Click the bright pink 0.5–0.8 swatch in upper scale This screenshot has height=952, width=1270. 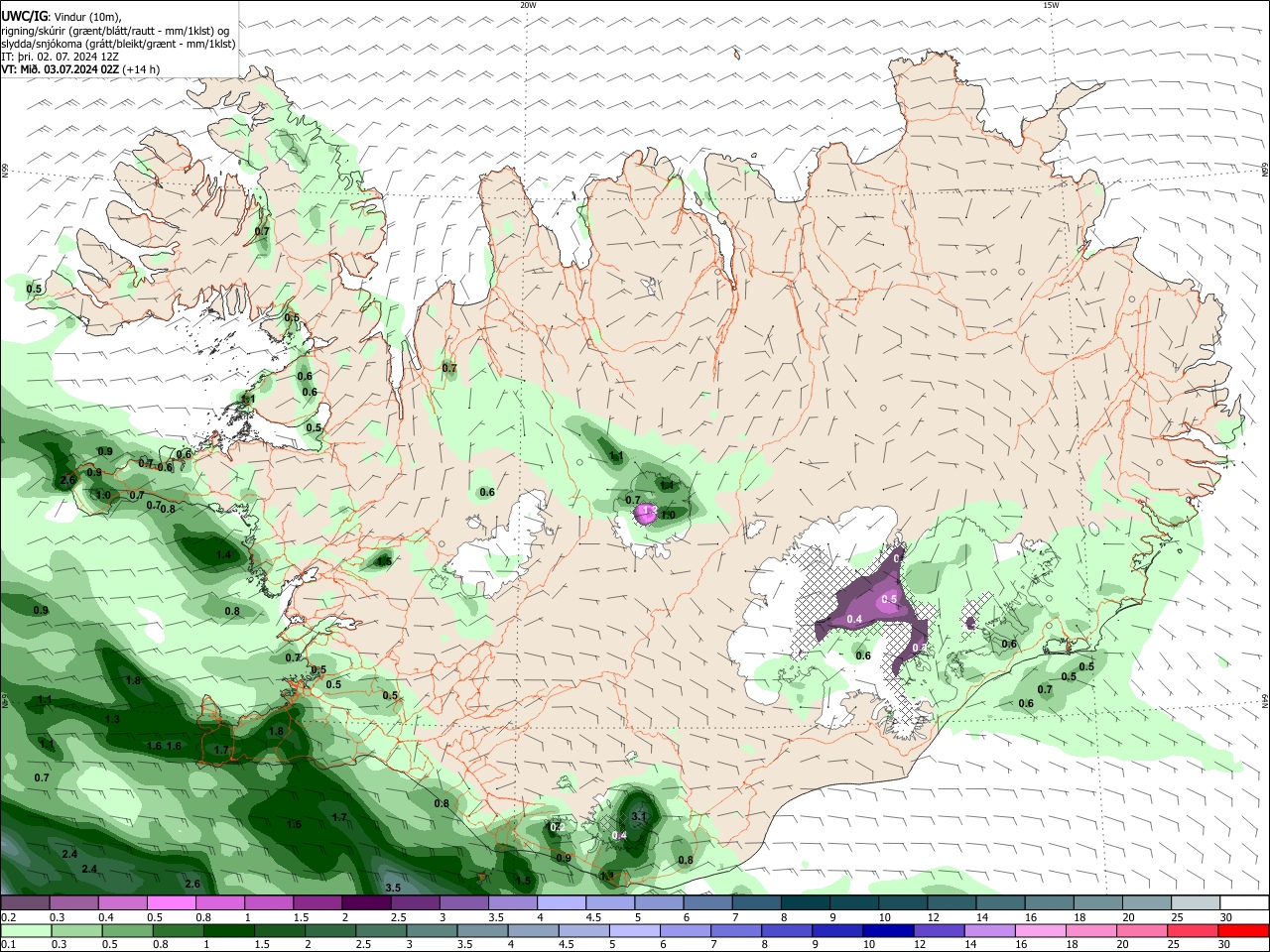[x=171, y=903]
